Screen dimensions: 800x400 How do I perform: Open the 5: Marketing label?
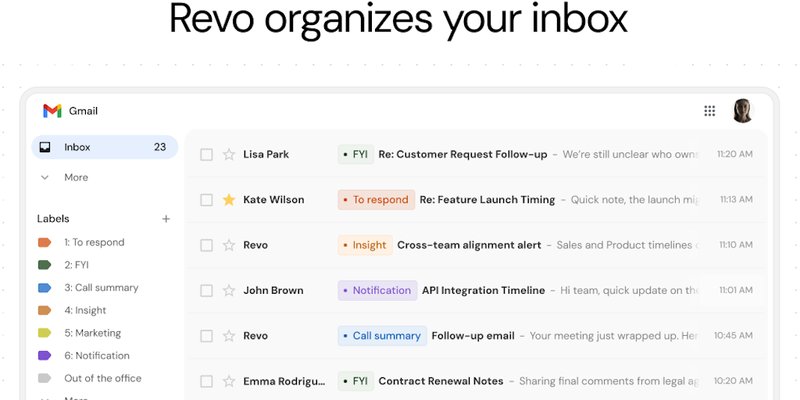tap(92, 333)
